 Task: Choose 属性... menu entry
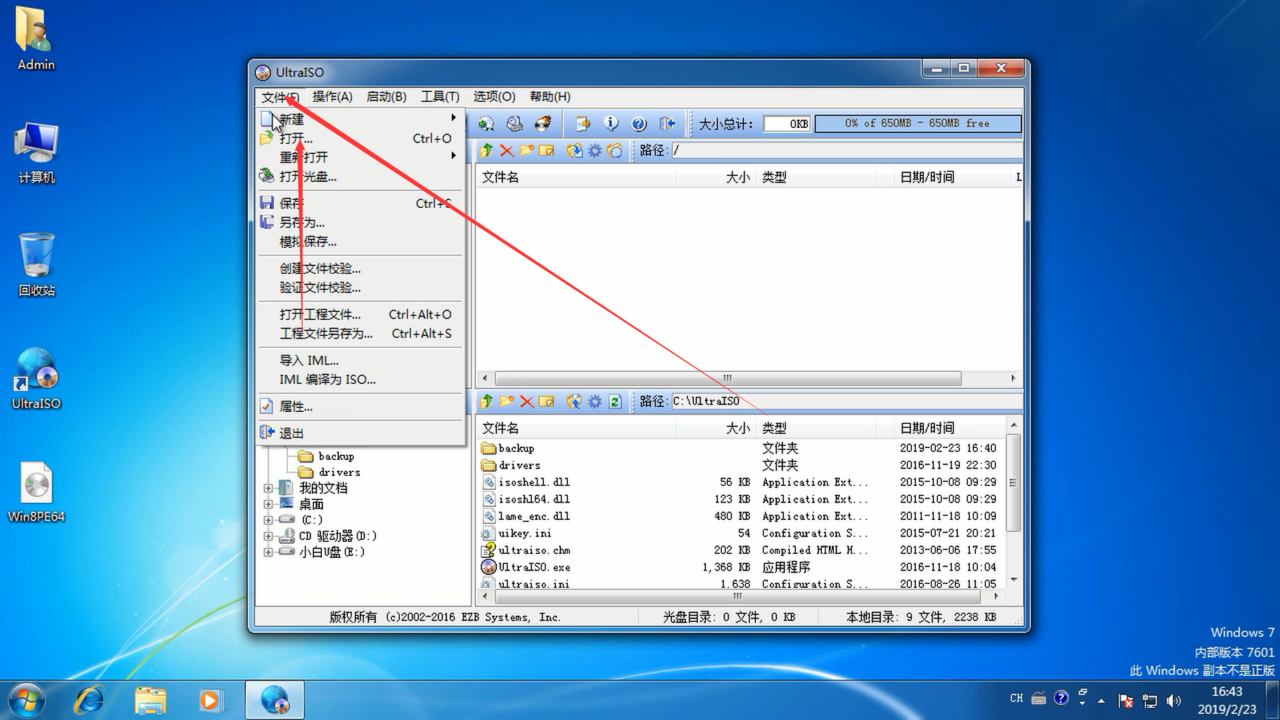coord(360,406)
